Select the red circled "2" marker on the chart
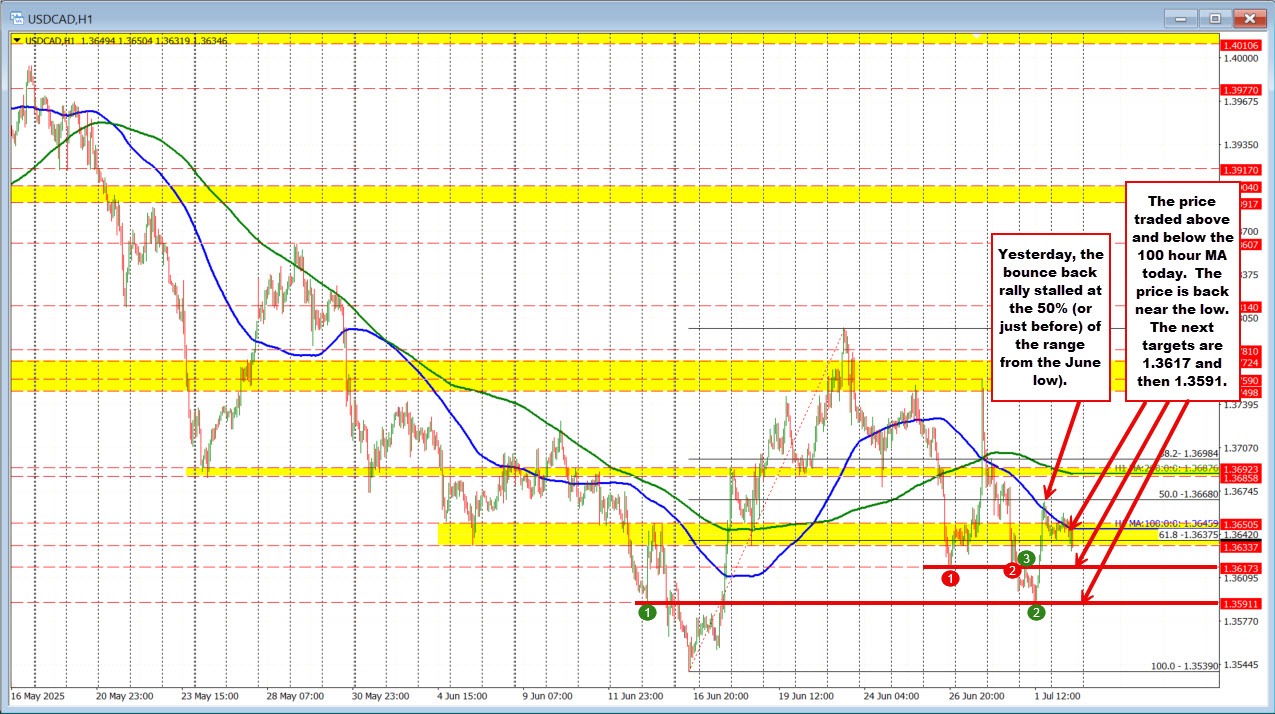This screenshot has height=714, width=1275. pos(1012,570)
